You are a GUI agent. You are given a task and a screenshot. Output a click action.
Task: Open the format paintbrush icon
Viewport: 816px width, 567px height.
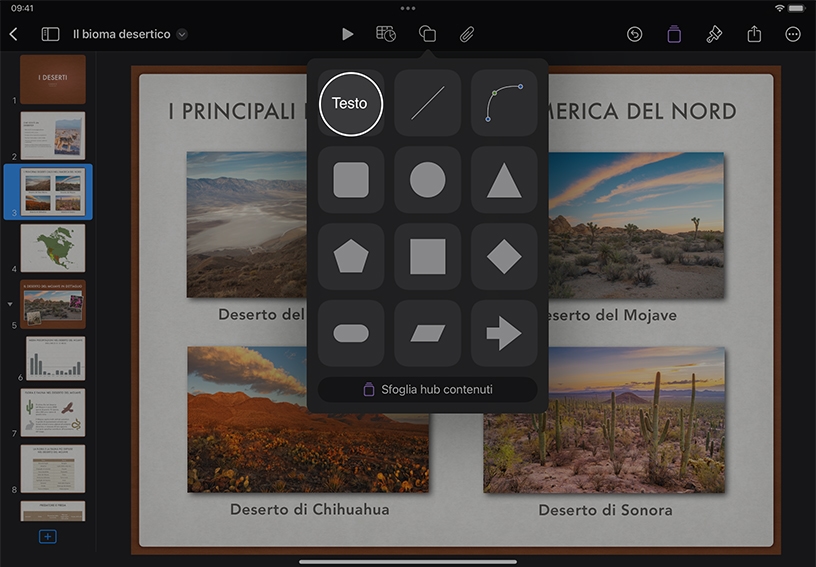pyautogui.click(x=713, y=34)
